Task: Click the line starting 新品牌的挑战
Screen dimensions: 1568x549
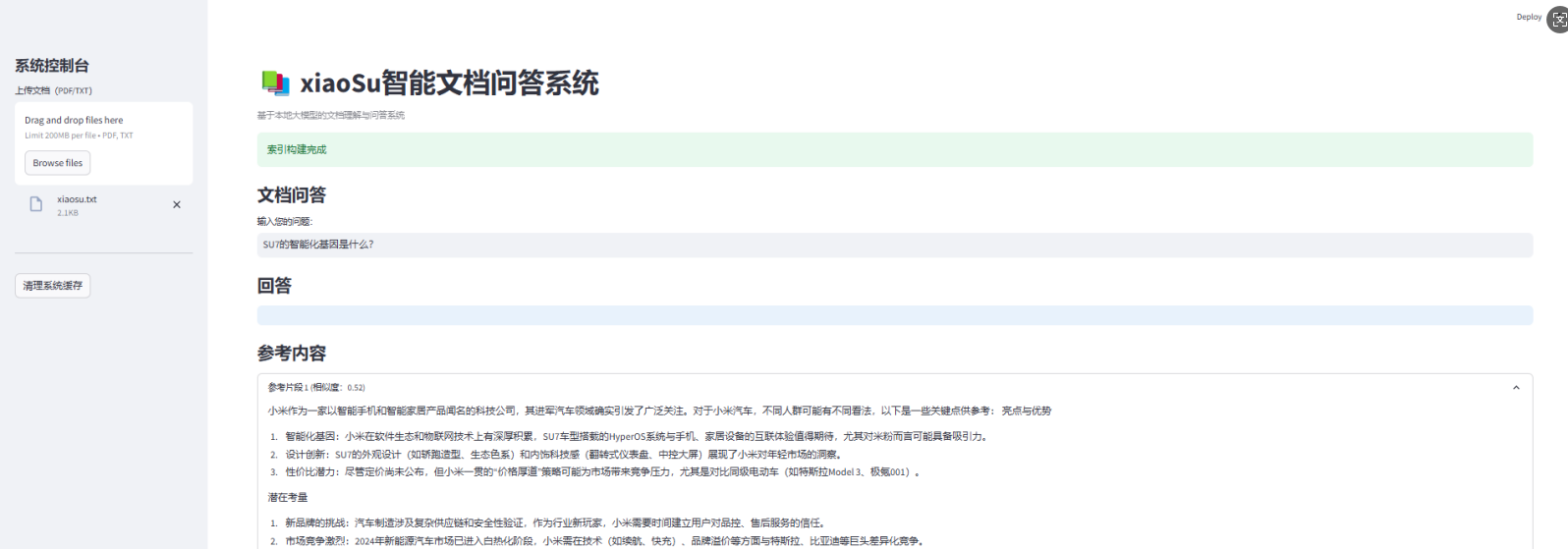Action: [x=556, y=523]
